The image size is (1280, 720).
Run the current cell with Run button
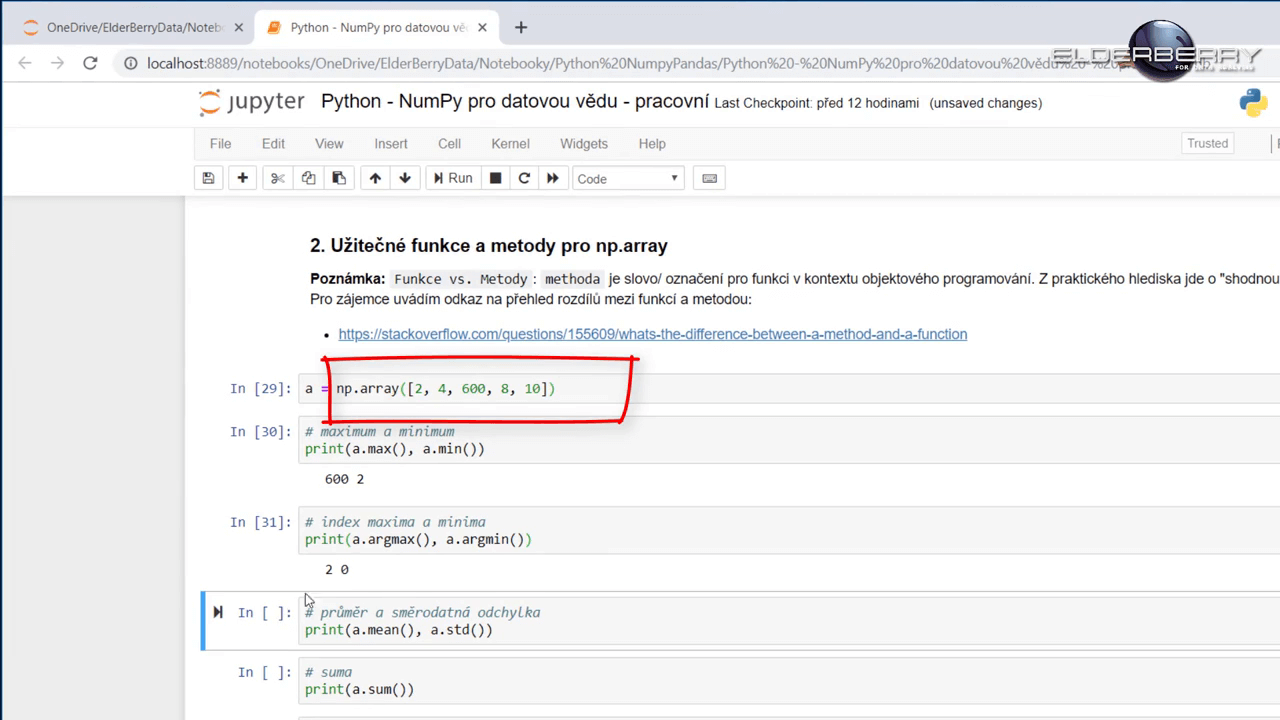[x=452, y=178]
